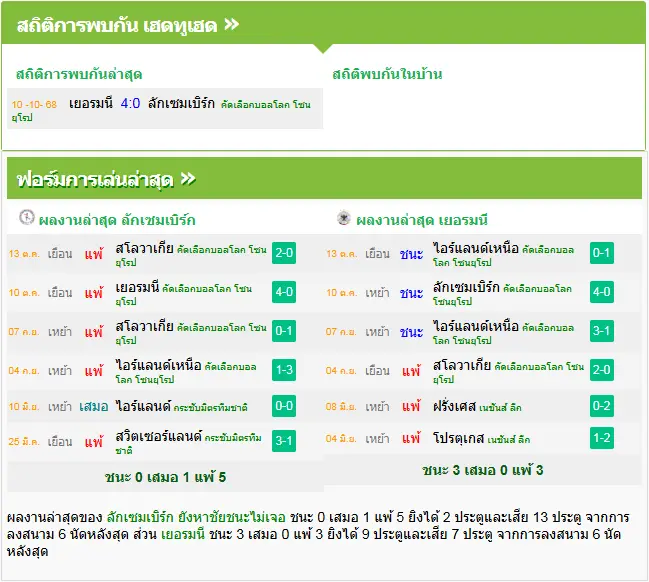Open the สถิติการพบกันล่าสุด tab
This screenshot has height=582, width=649.
point(79,75)
